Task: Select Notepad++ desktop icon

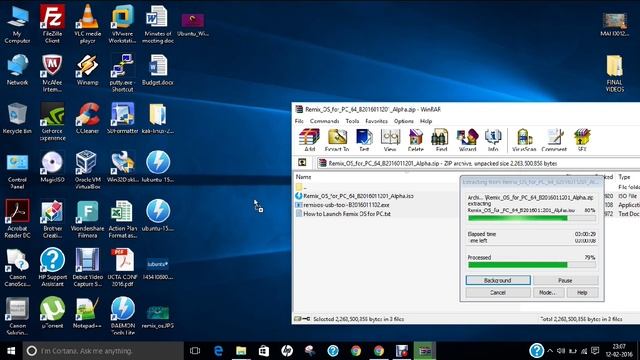Action: [x=87, y=313]
